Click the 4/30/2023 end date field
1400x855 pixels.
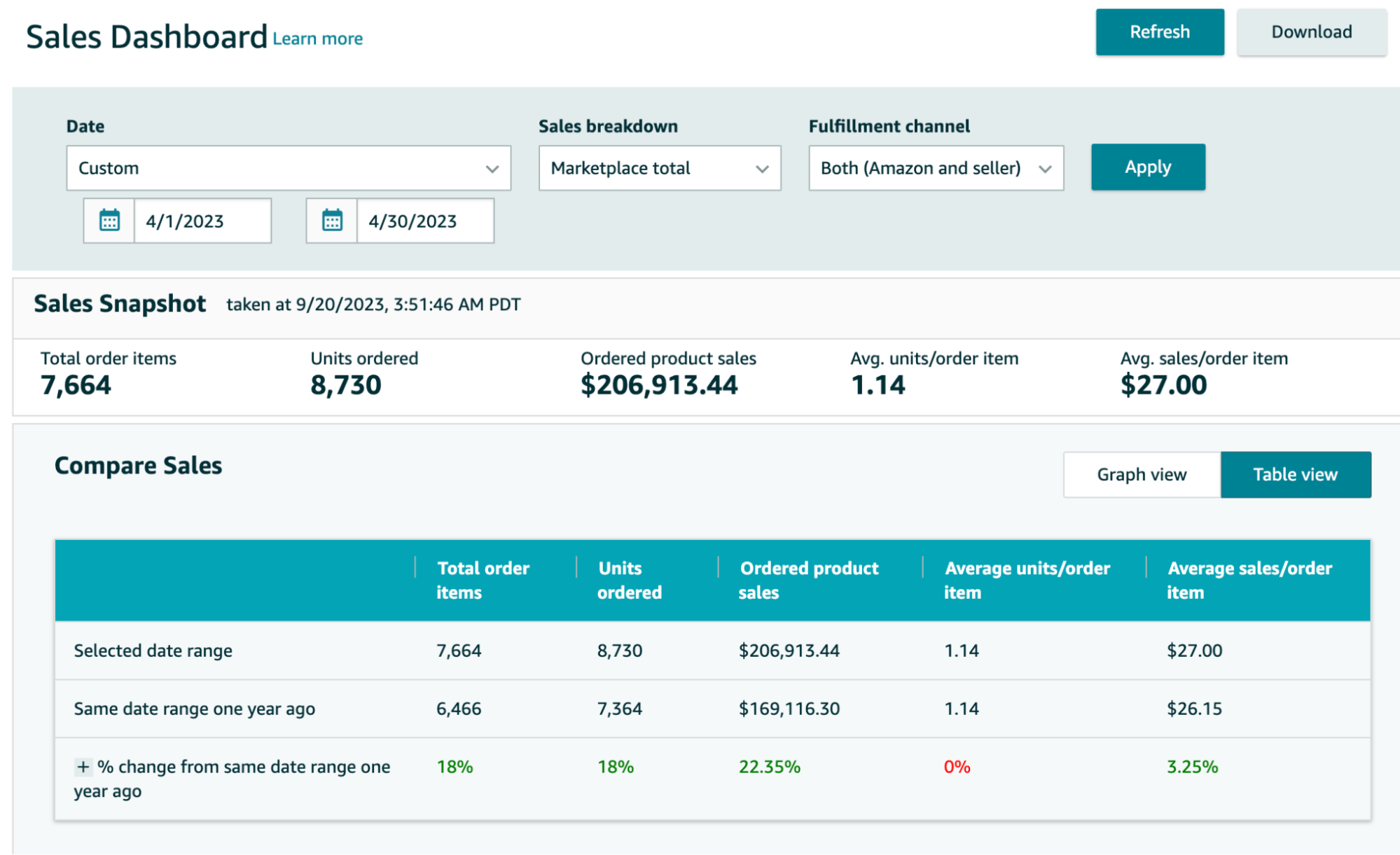tap(424, 221)
